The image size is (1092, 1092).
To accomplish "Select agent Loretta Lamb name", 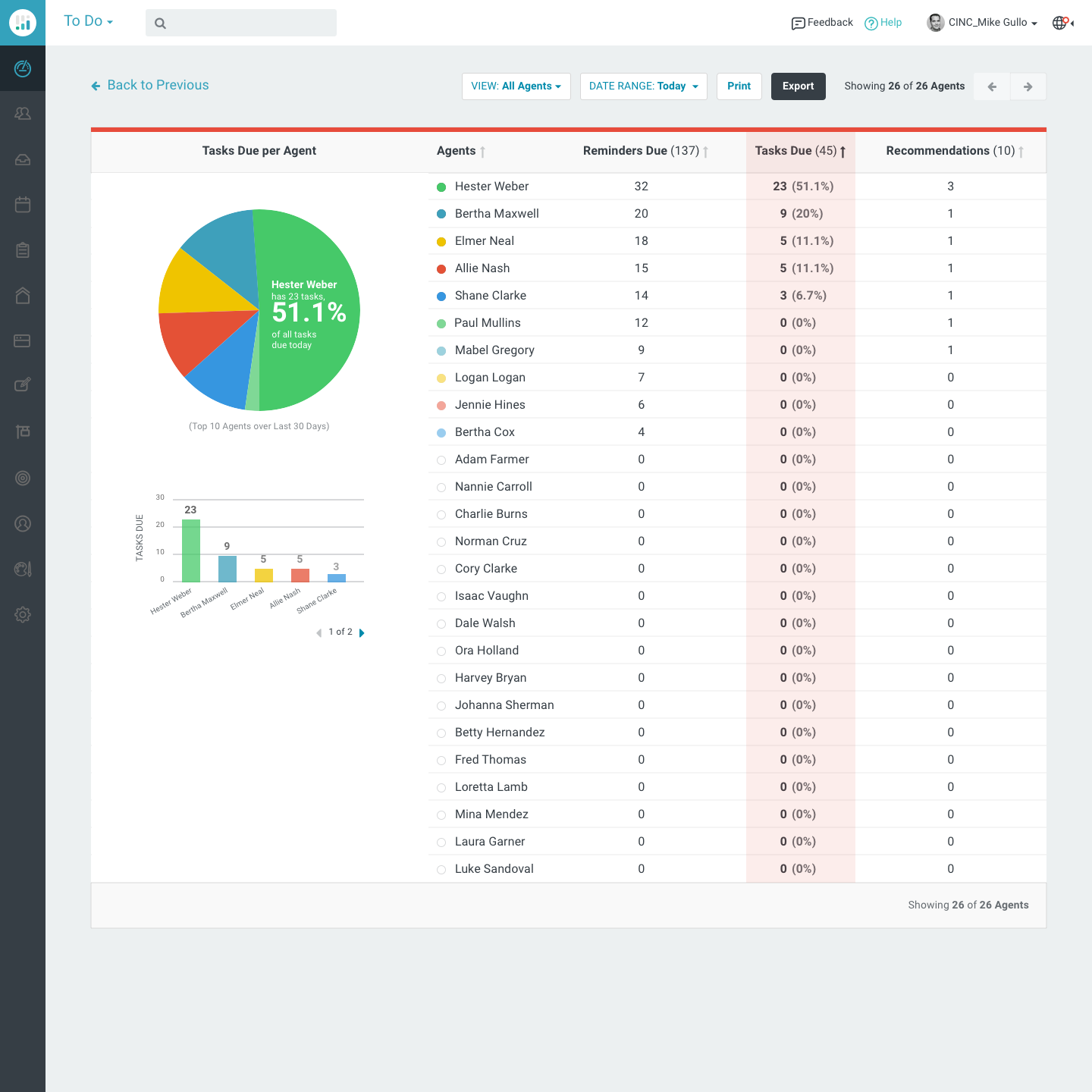I will [491, 787].
